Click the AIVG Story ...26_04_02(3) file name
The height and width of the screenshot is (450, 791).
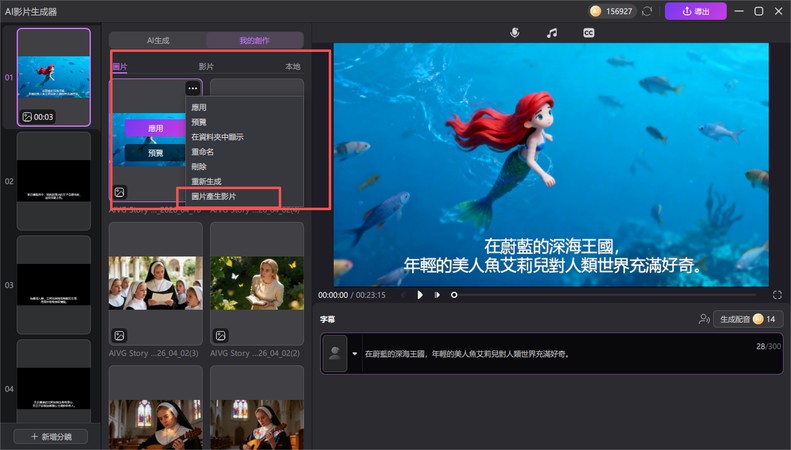click(x=154, y=353)
